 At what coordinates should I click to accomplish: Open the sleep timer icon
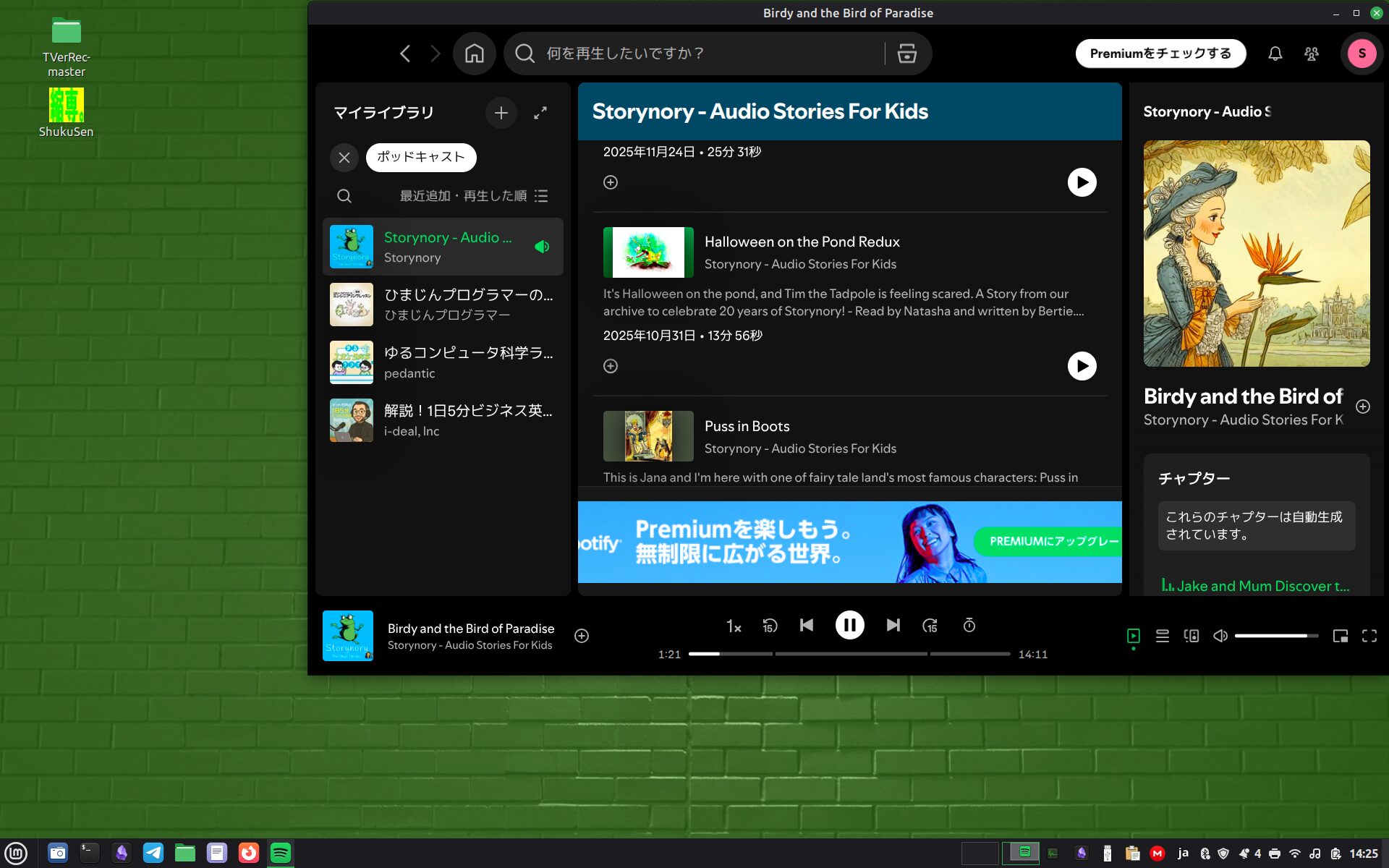(969, 626)
